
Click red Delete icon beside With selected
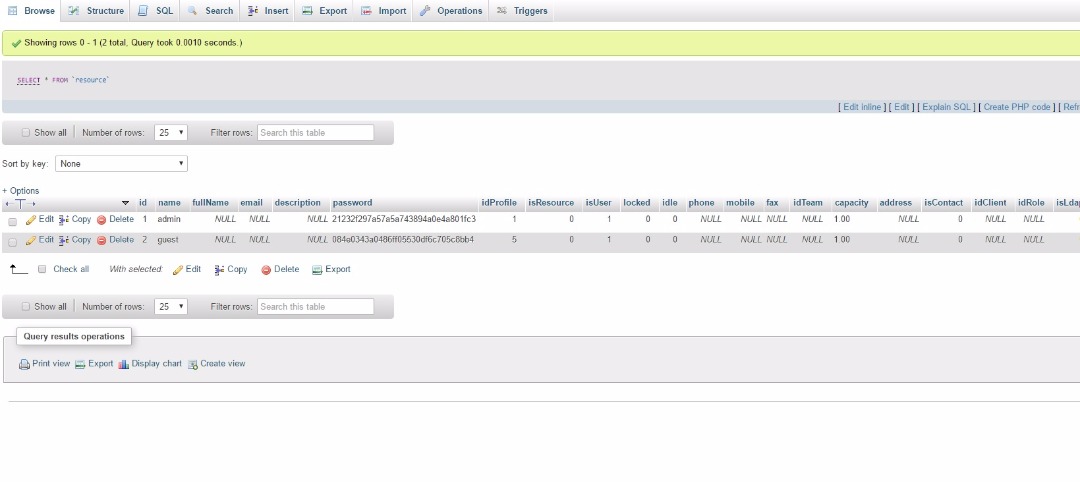266,269
